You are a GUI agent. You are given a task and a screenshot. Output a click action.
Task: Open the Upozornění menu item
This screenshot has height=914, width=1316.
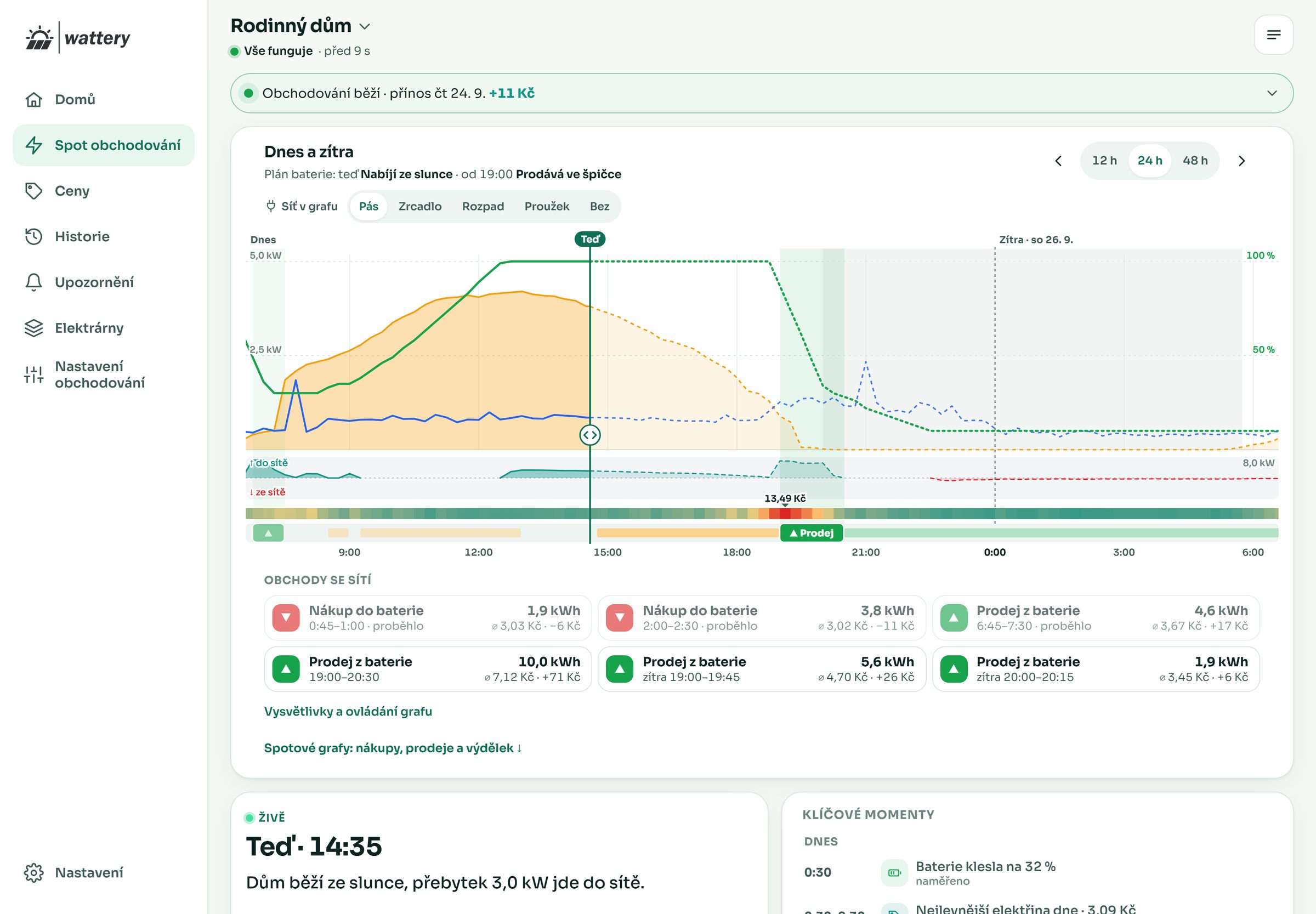click(x=104, y=282)
